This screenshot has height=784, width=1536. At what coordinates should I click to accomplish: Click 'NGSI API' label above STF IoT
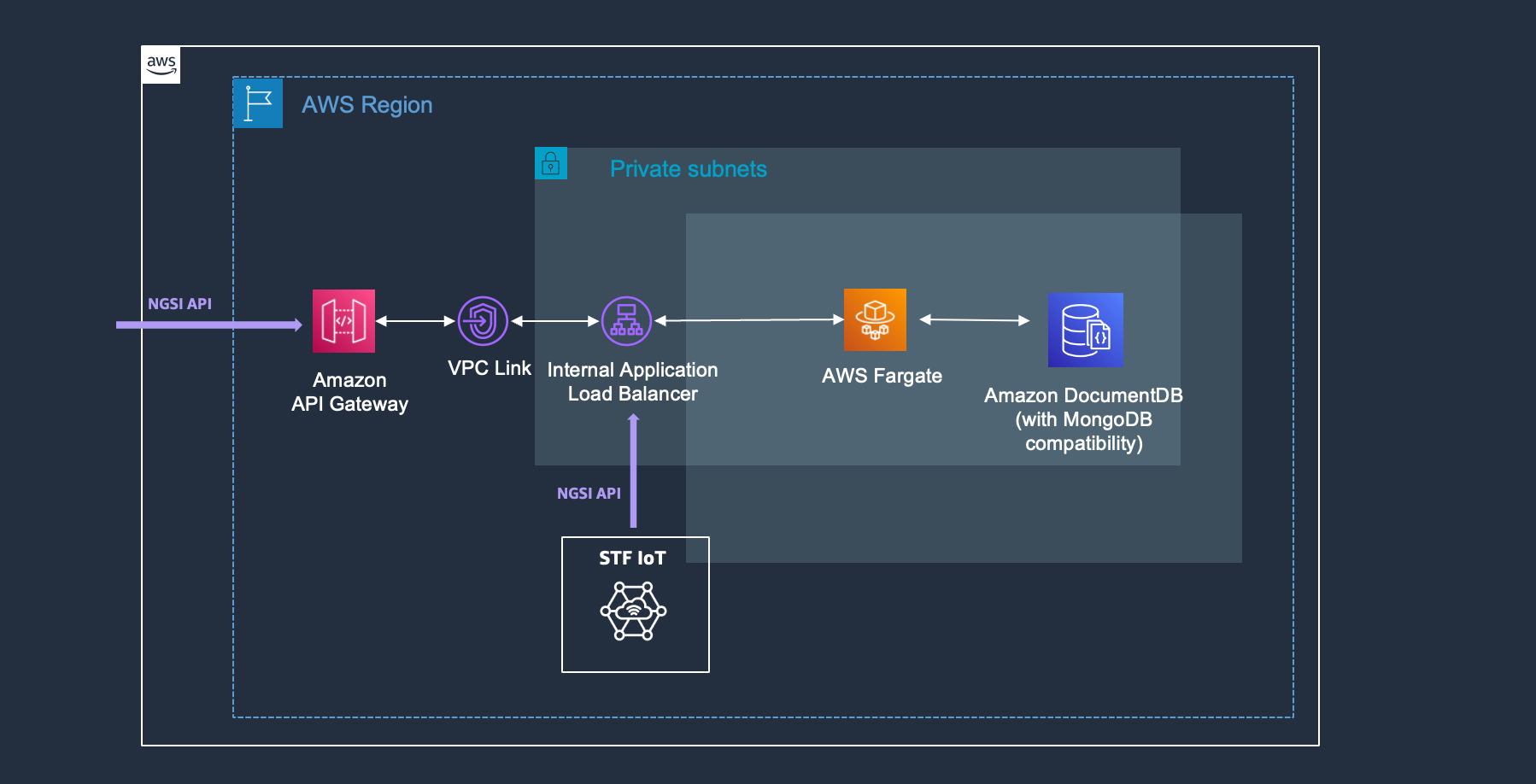(589, 494)
